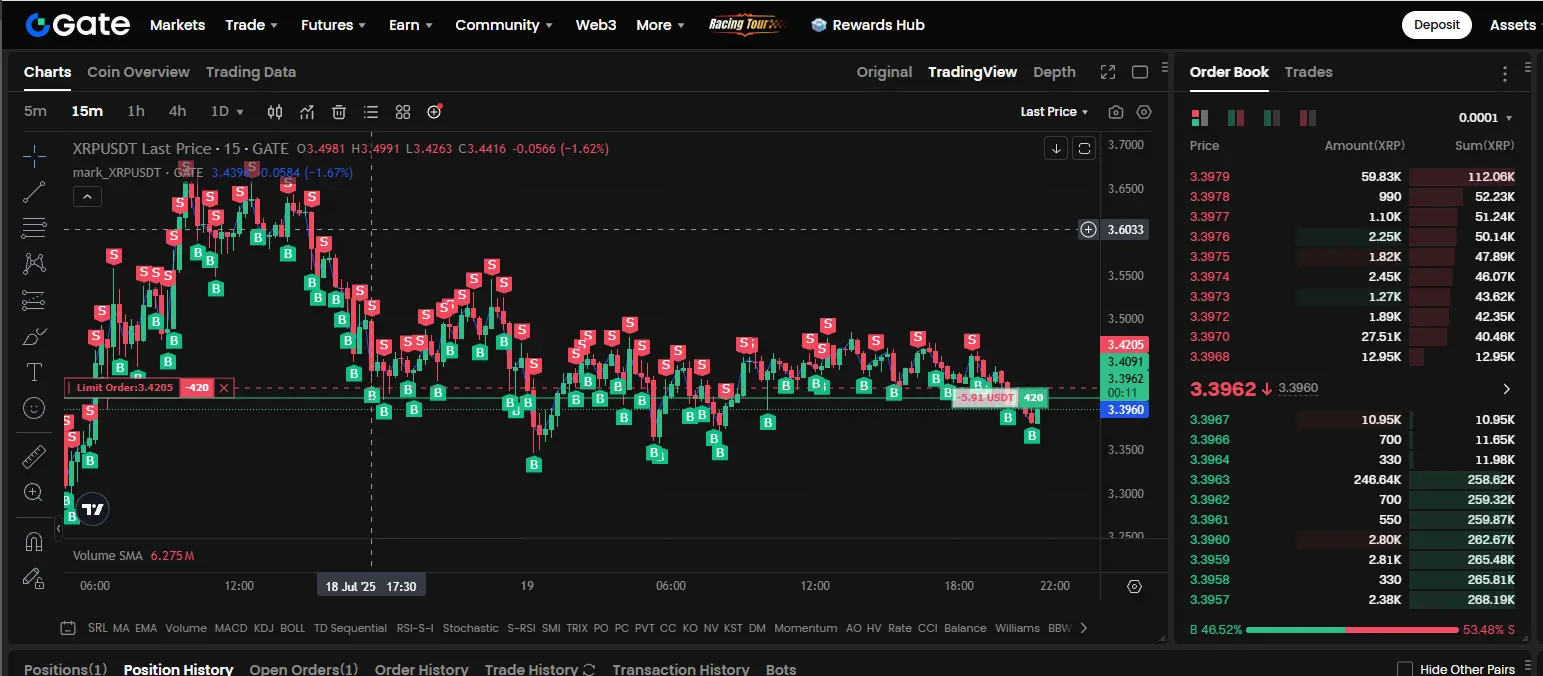The height and width of the screenshot is (676, 1543).
Task: Switch to Trading Data tab
Action: 251,72
